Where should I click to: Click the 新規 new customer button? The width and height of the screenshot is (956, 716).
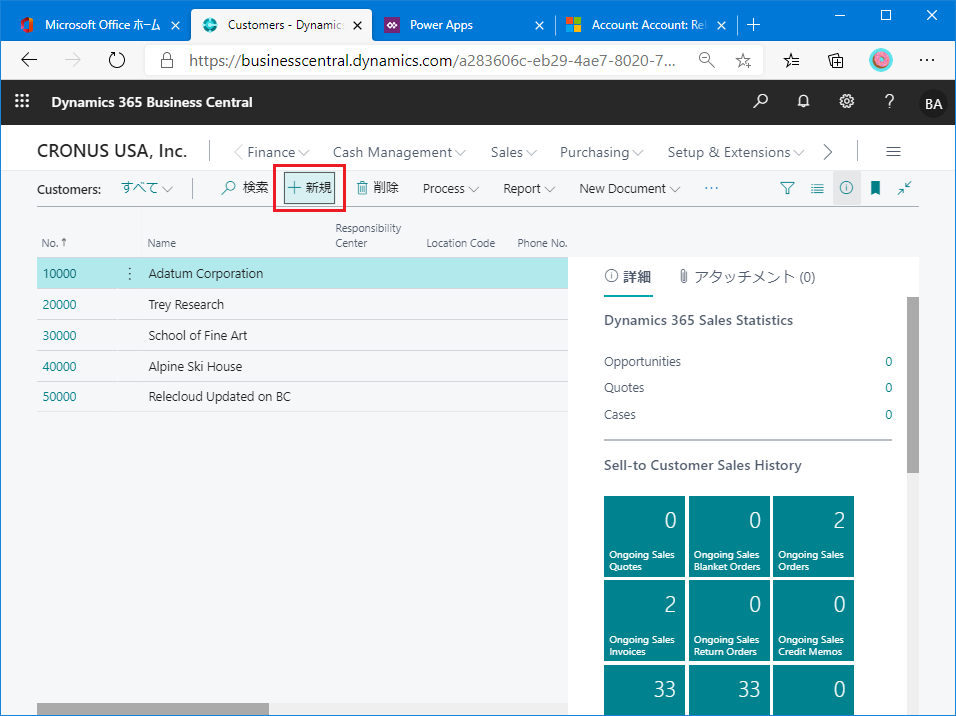coord(310,188)
